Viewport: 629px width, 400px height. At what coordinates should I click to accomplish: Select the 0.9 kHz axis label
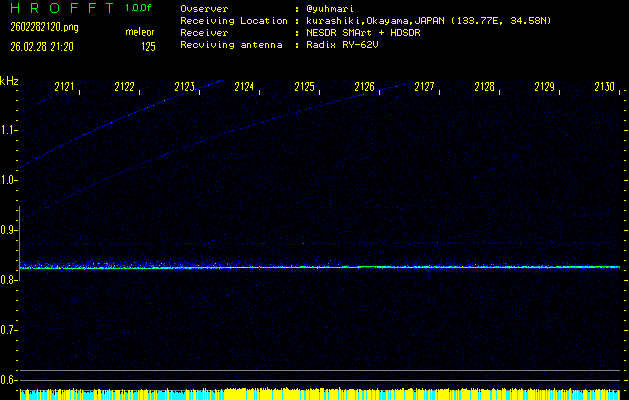tap(9, 230)
